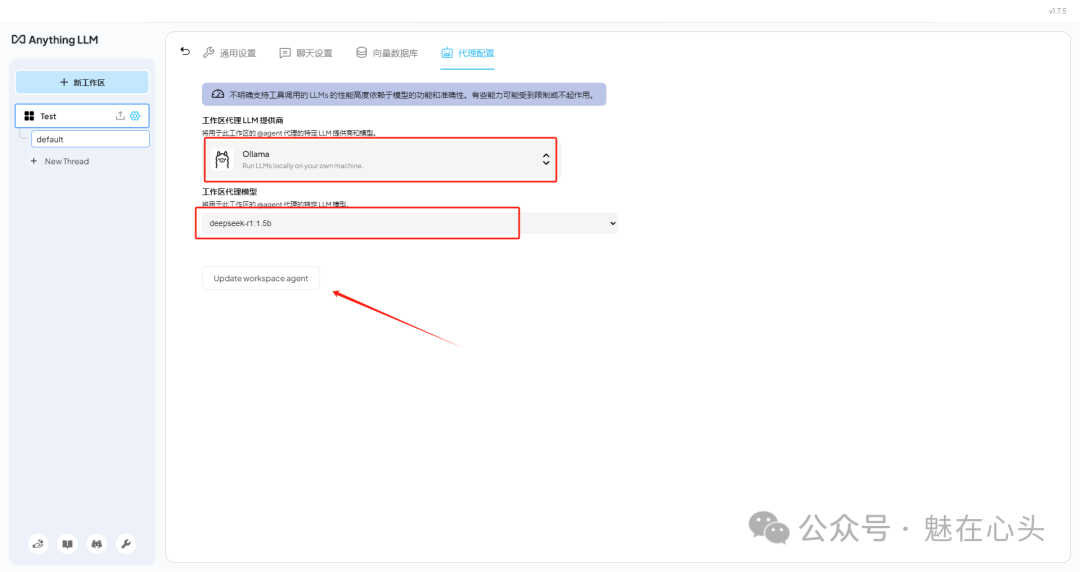Open the deepseek-r1:1.5b model dropdown
The height and width of the screenshot is (572, 1080).
(409, 223)
